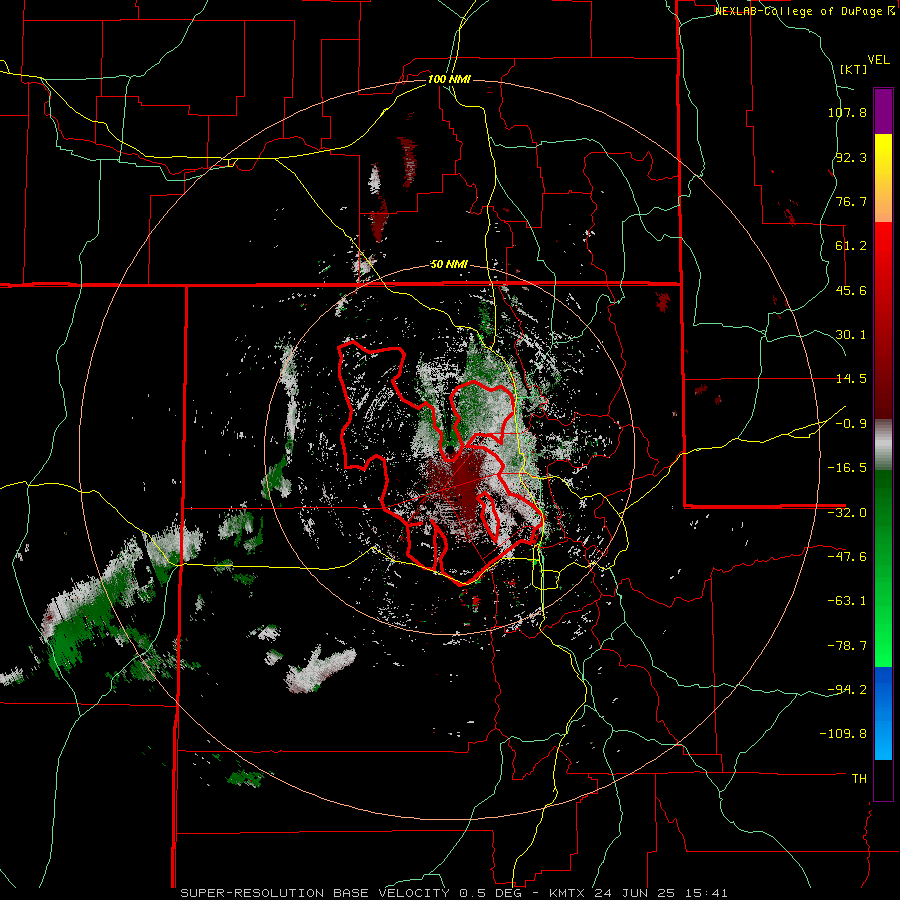
Task: Click the -0.9 legend value
Action: pyautogui.click(x=851, y=424)
